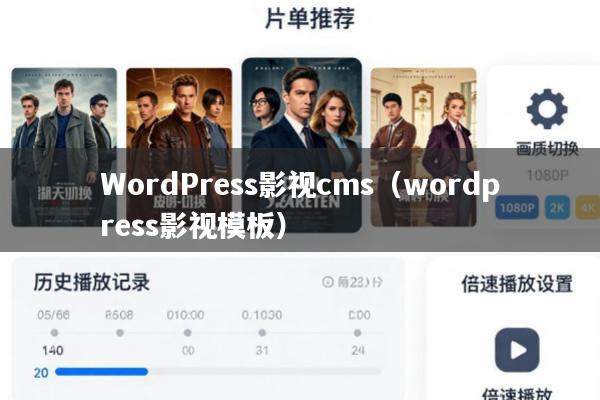Click the 倍速播放设置 heading

click(517, 284)
